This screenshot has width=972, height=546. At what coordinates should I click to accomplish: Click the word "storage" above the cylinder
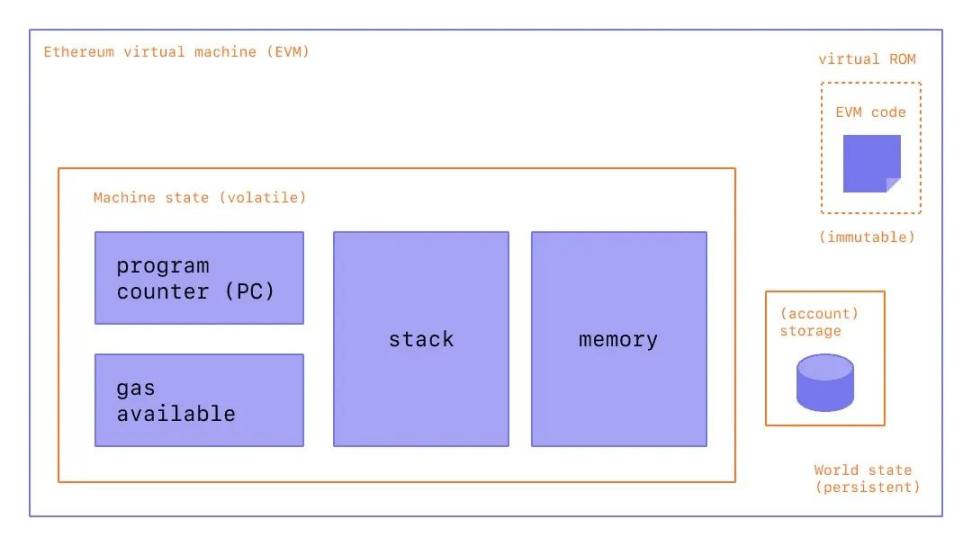click(810, 330)
